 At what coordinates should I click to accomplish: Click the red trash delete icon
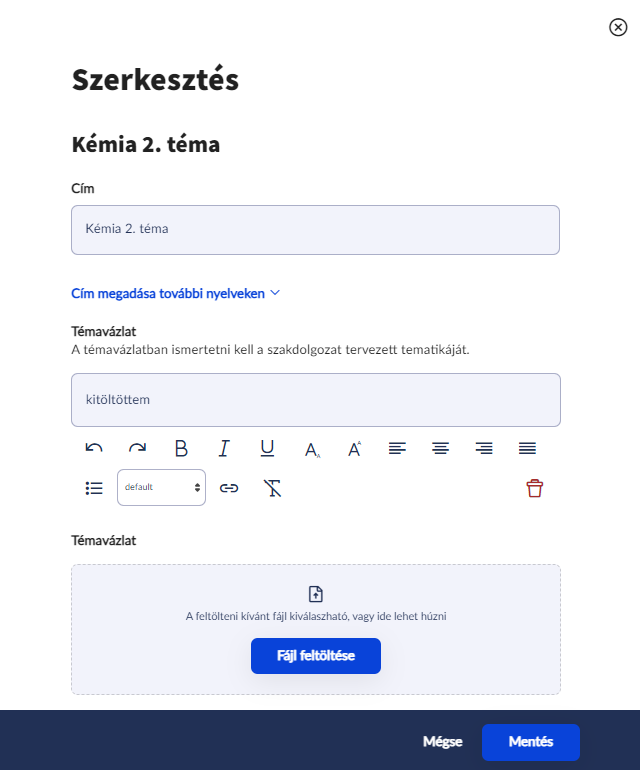tap(535, 488)
